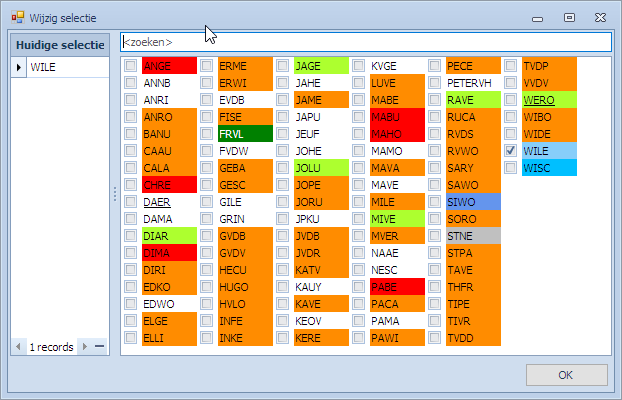The height and width of the screenshot is (400, 622).
Task: Click the blue SIWO label
Action: (x=473, y=202)
